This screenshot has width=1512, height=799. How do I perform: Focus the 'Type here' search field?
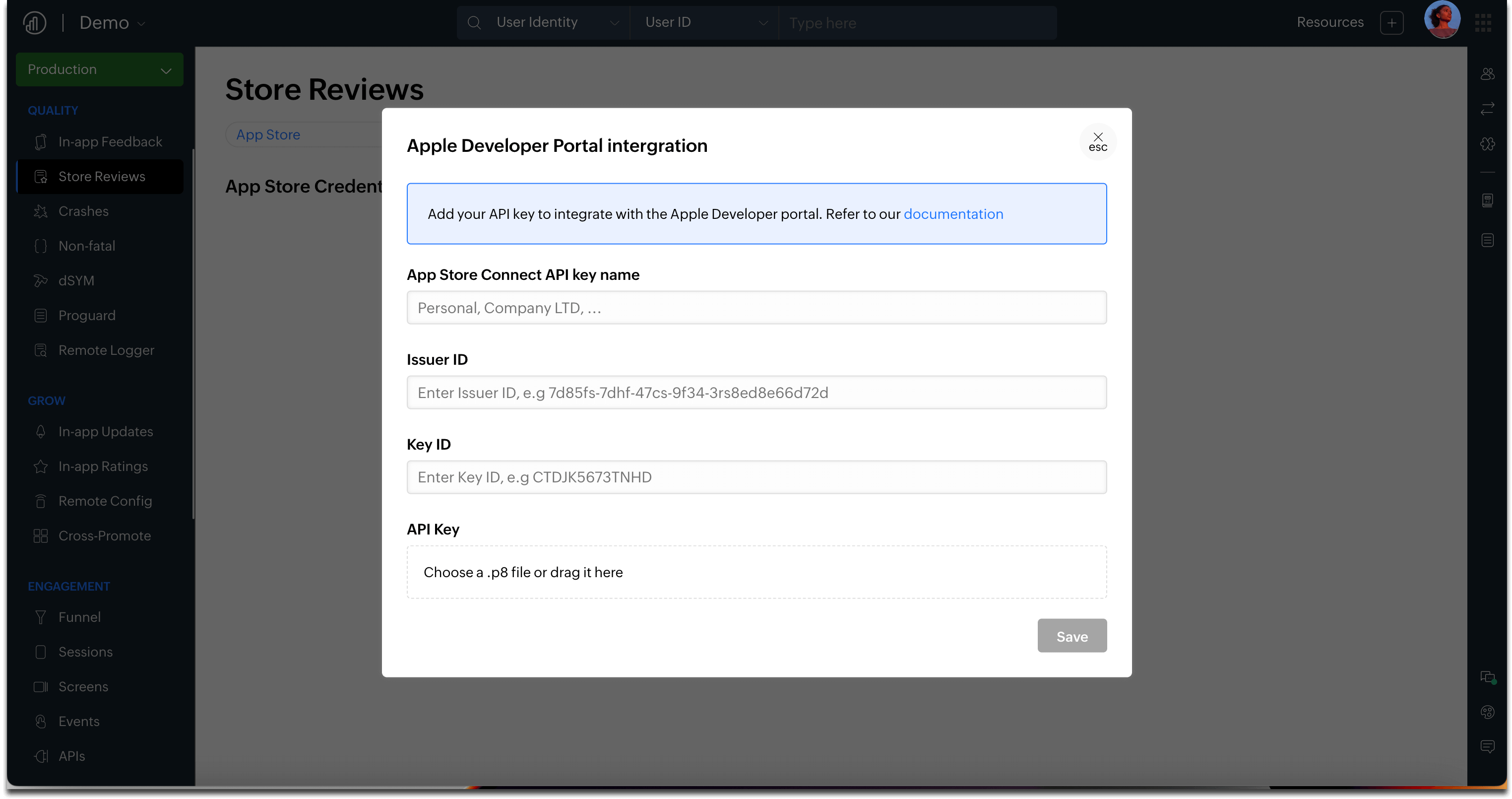(x=917, y=23)
